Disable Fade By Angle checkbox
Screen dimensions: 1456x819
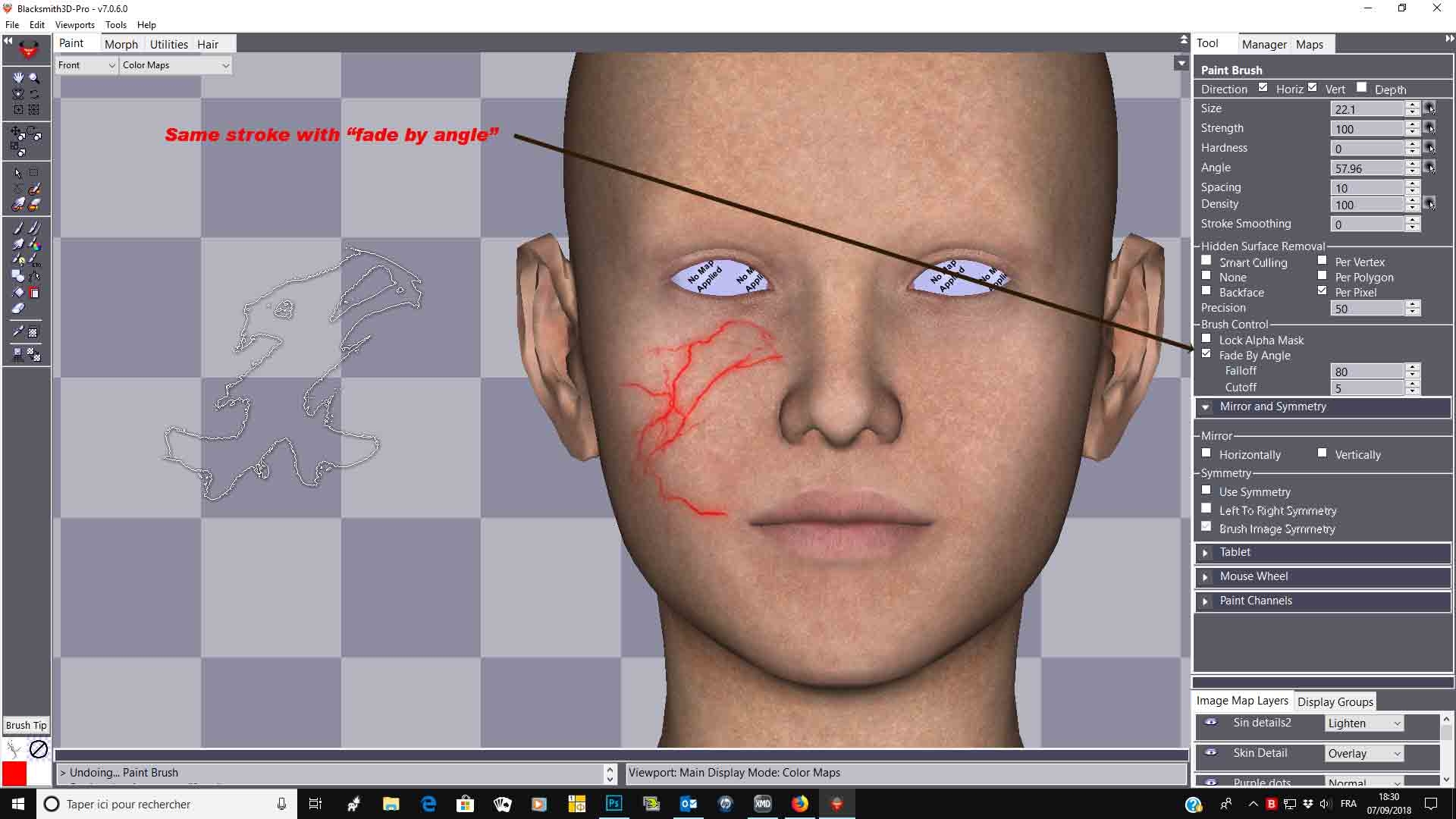(x=1207, y=354)
